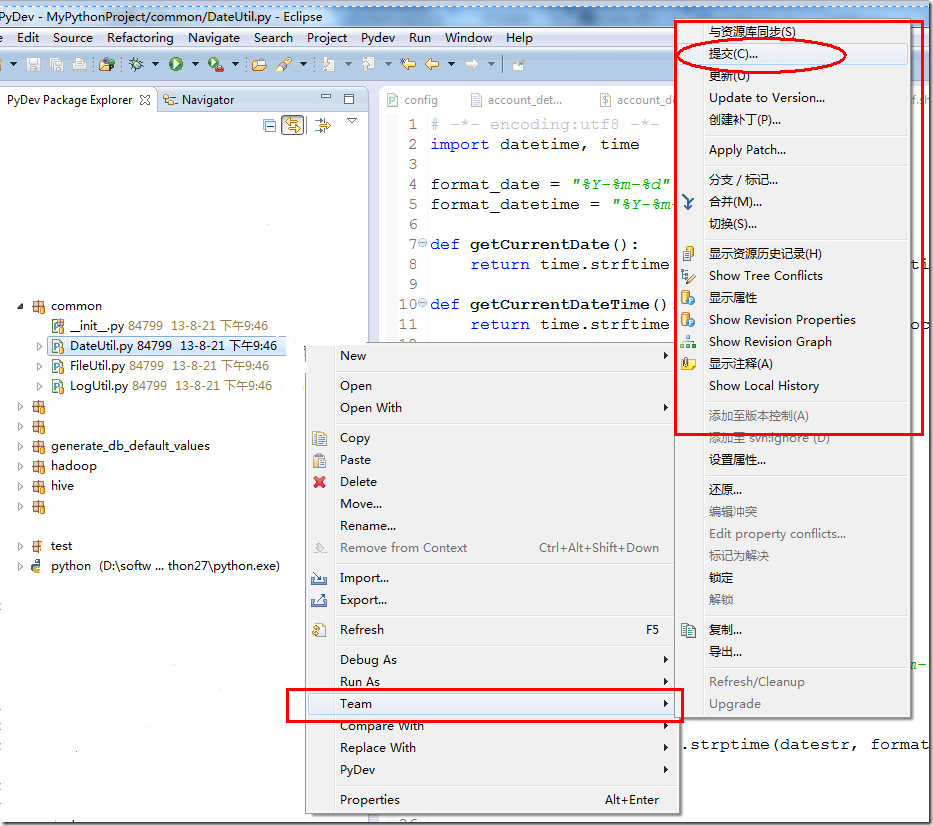Click the Import icon in context menu
The image size is (933, 826).
[319, 578]
